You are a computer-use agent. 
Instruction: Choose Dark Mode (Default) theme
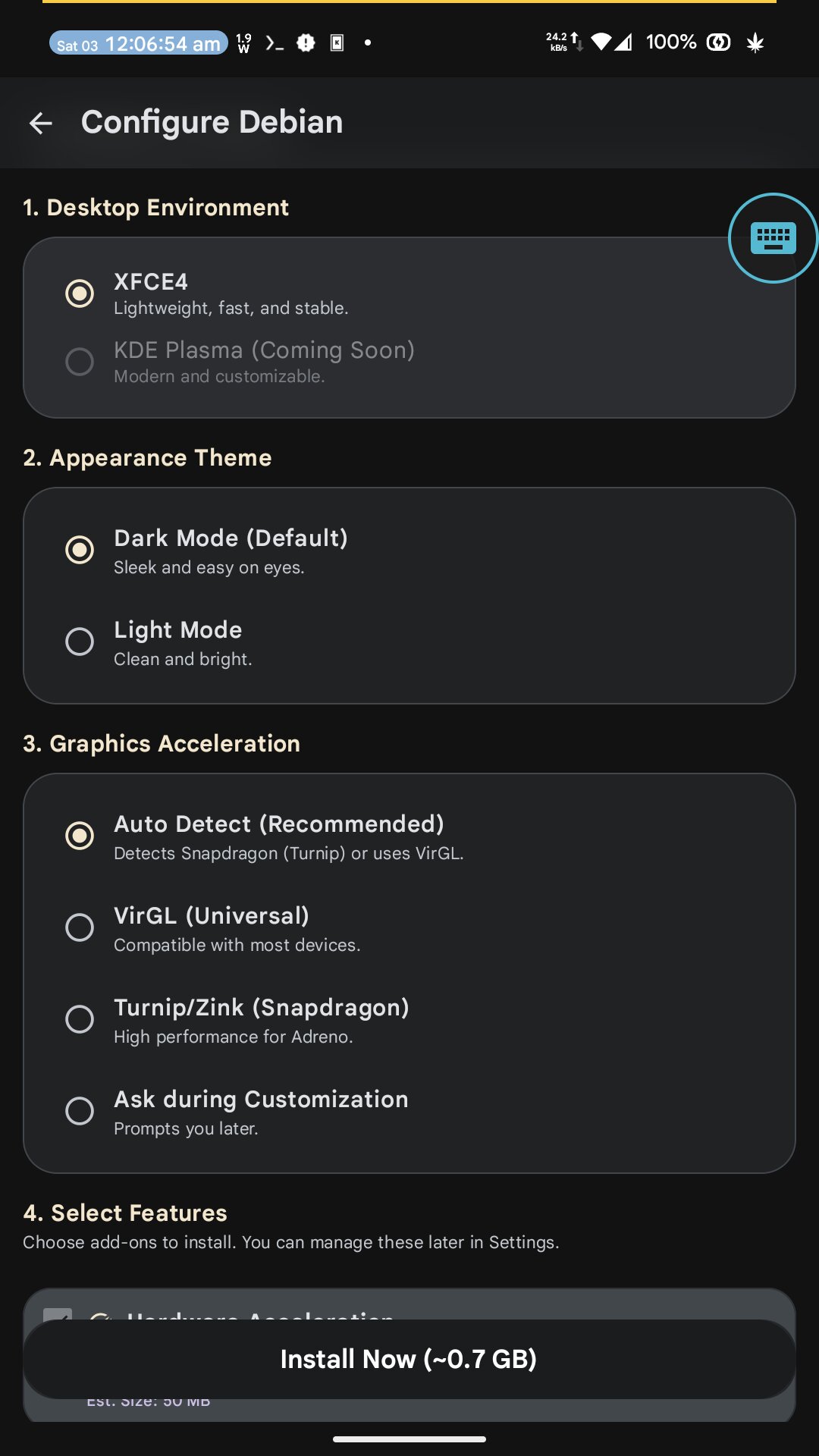pos(409,551)
